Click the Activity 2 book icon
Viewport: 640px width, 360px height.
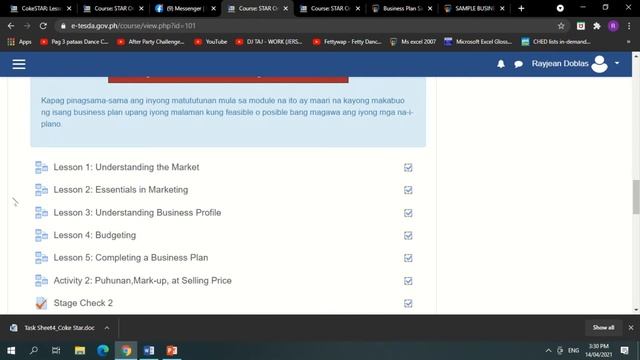[x=41, y=280]
